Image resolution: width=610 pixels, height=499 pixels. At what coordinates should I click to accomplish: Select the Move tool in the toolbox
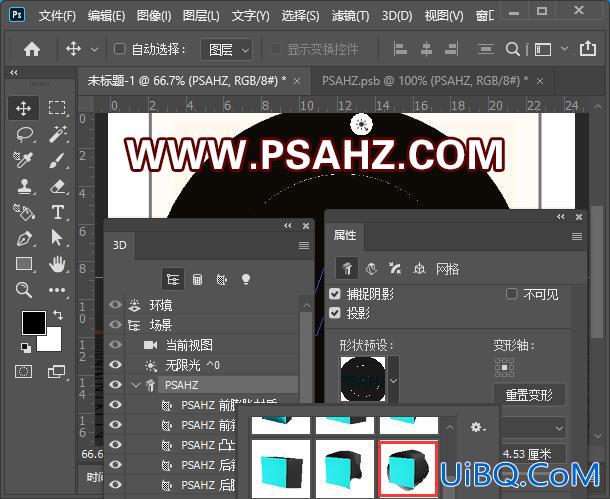(23, 108)
